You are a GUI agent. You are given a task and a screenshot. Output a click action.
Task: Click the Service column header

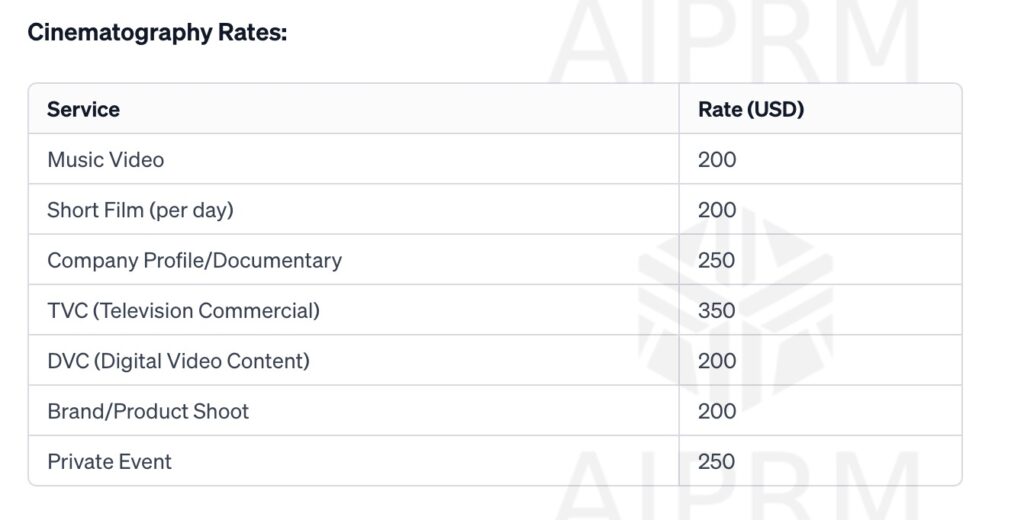coord(83,109)
